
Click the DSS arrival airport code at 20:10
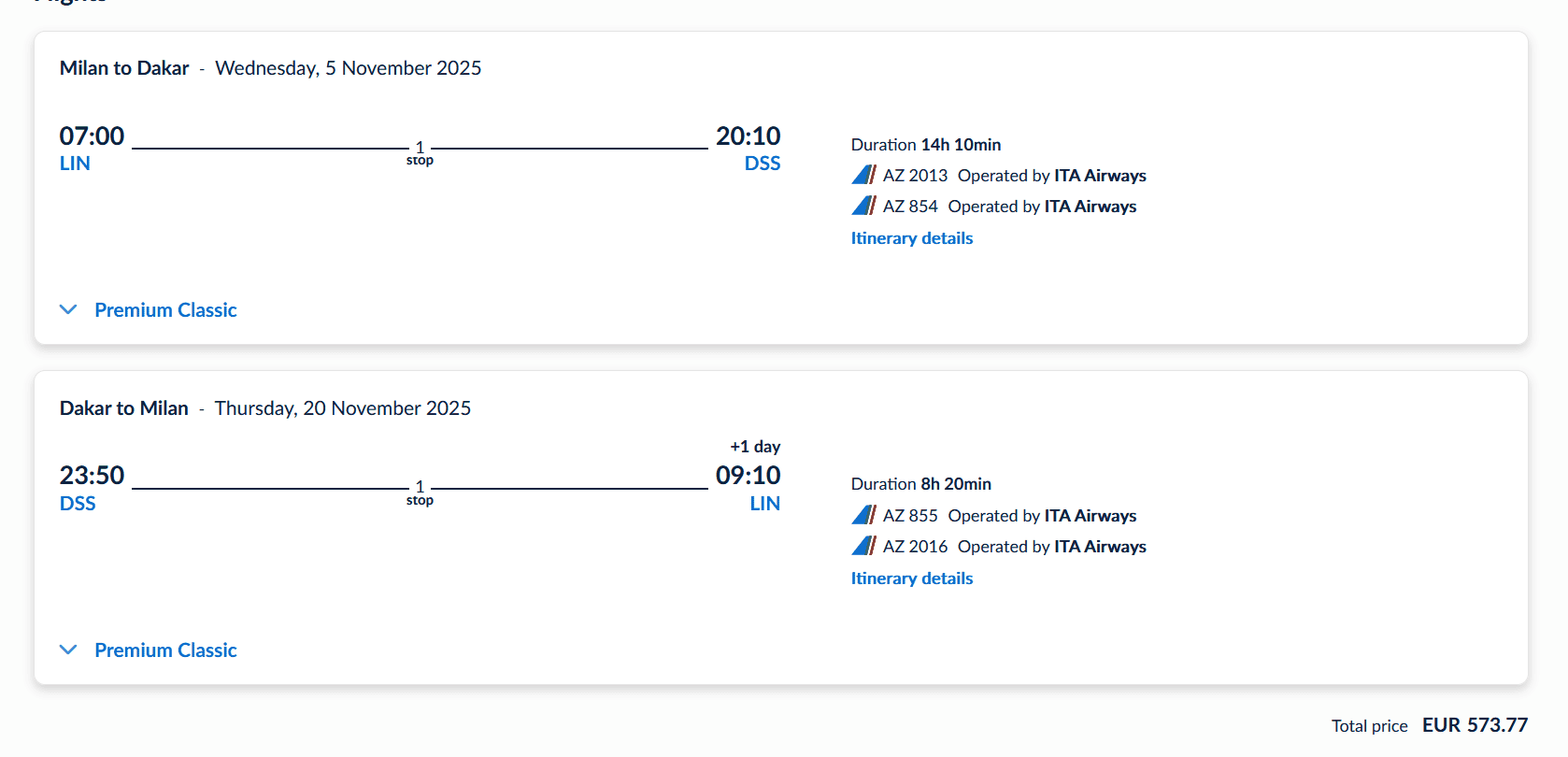762,164
